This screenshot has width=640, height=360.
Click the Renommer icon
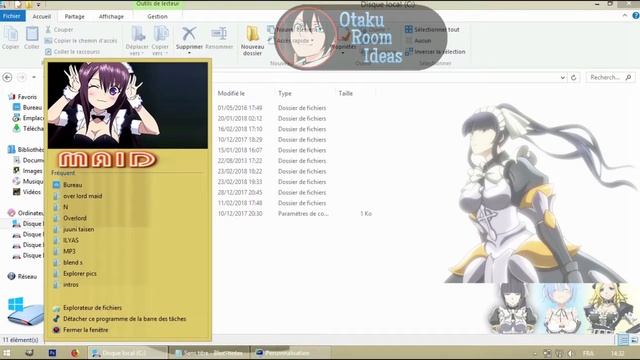click(219, 33)
